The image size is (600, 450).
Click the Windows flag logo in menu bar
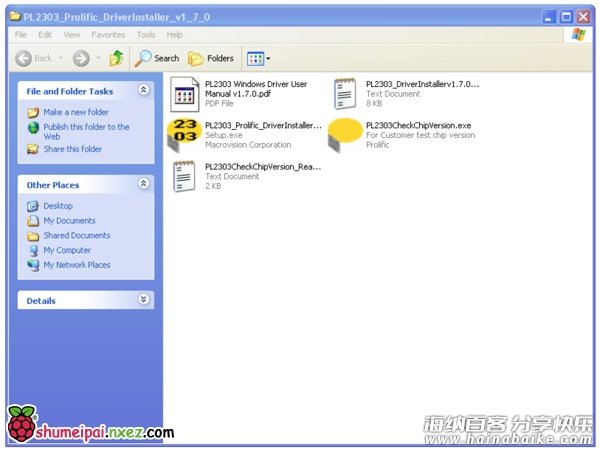point(578,35)
